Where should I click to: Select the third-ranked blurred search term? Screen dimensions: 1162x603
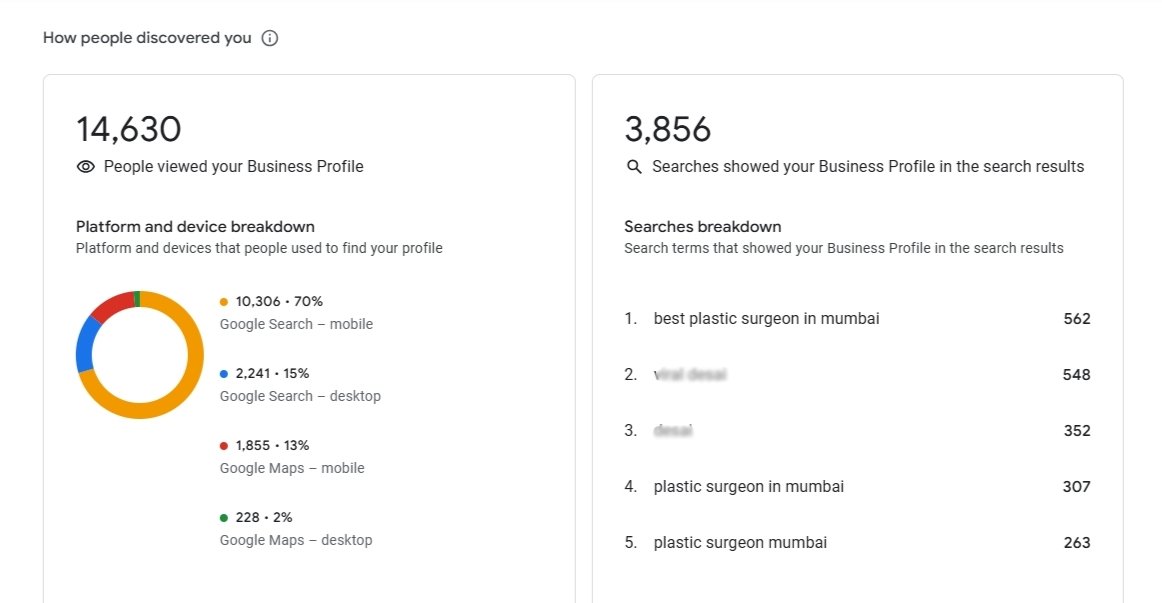(x=673, y=431)
